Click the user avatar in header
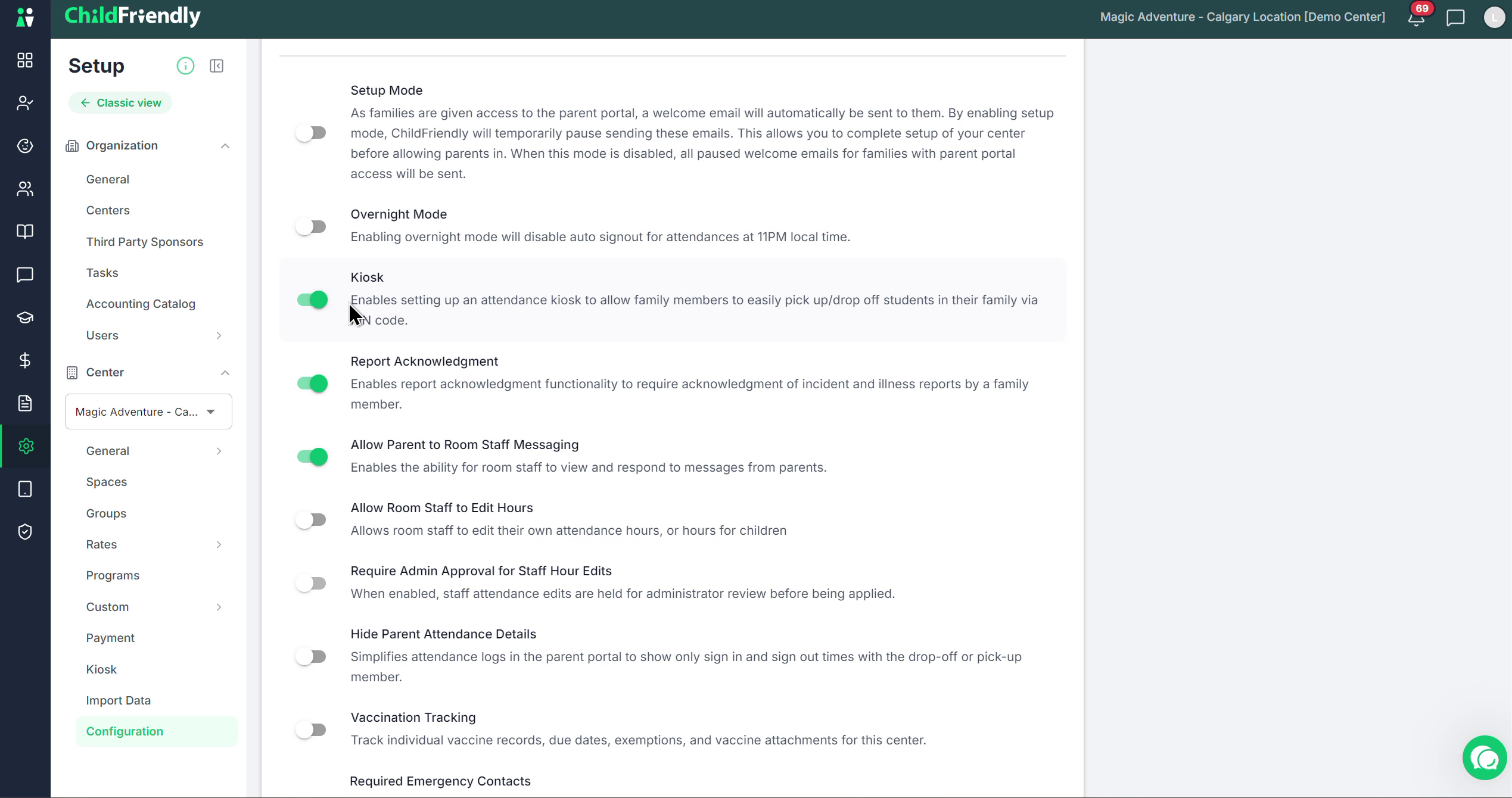Viewport: 1512px width, 798px height. point(1494,18)
